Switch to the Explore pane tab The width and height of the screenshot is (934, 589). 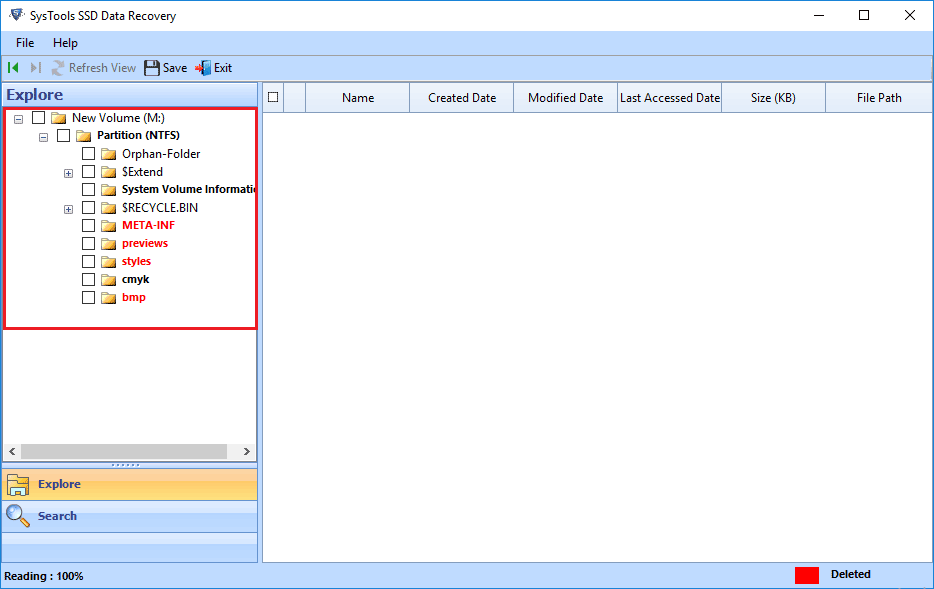(x=130, y=484)
